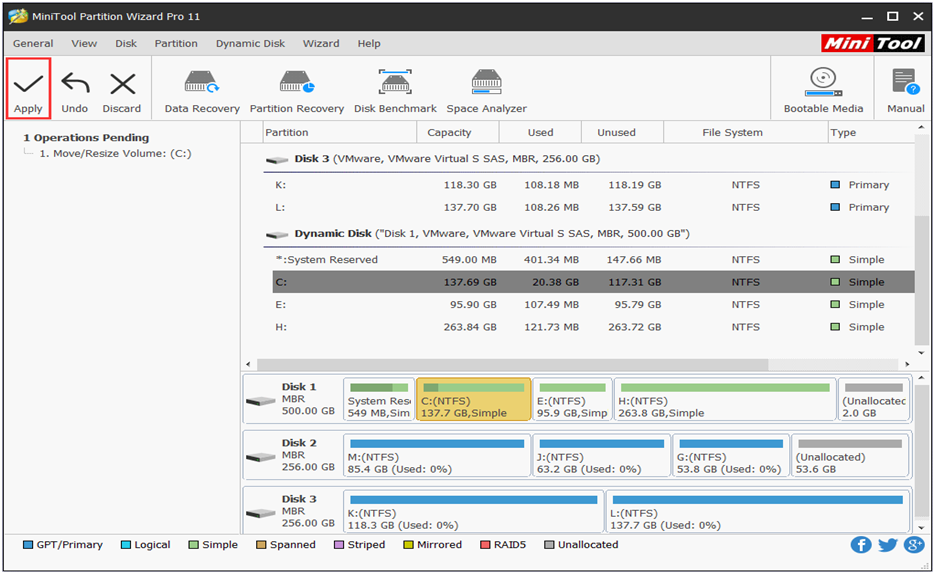Open the Help menu
Image resolution: width=935 pixels, height=574 pixels.
coord(369,44)
